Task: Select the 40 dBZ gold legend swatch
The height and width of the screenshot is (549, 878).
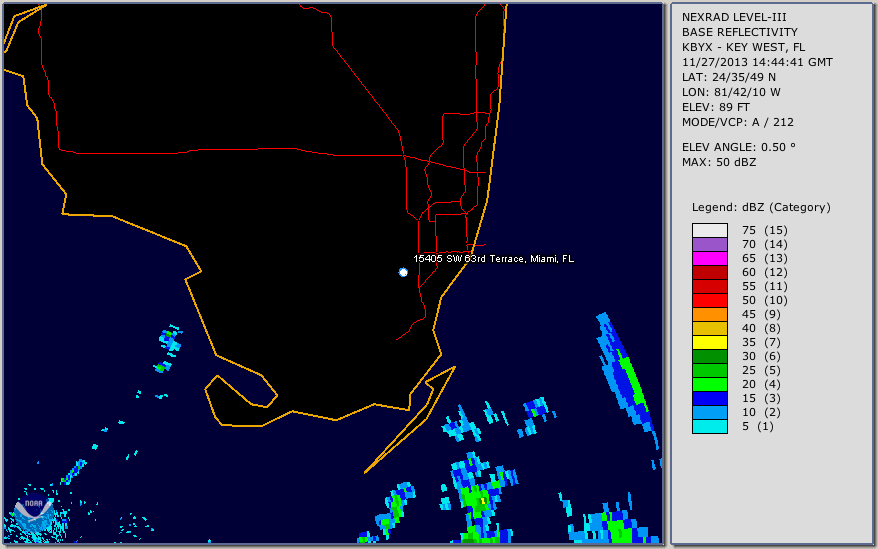Action: coord(709,328)
